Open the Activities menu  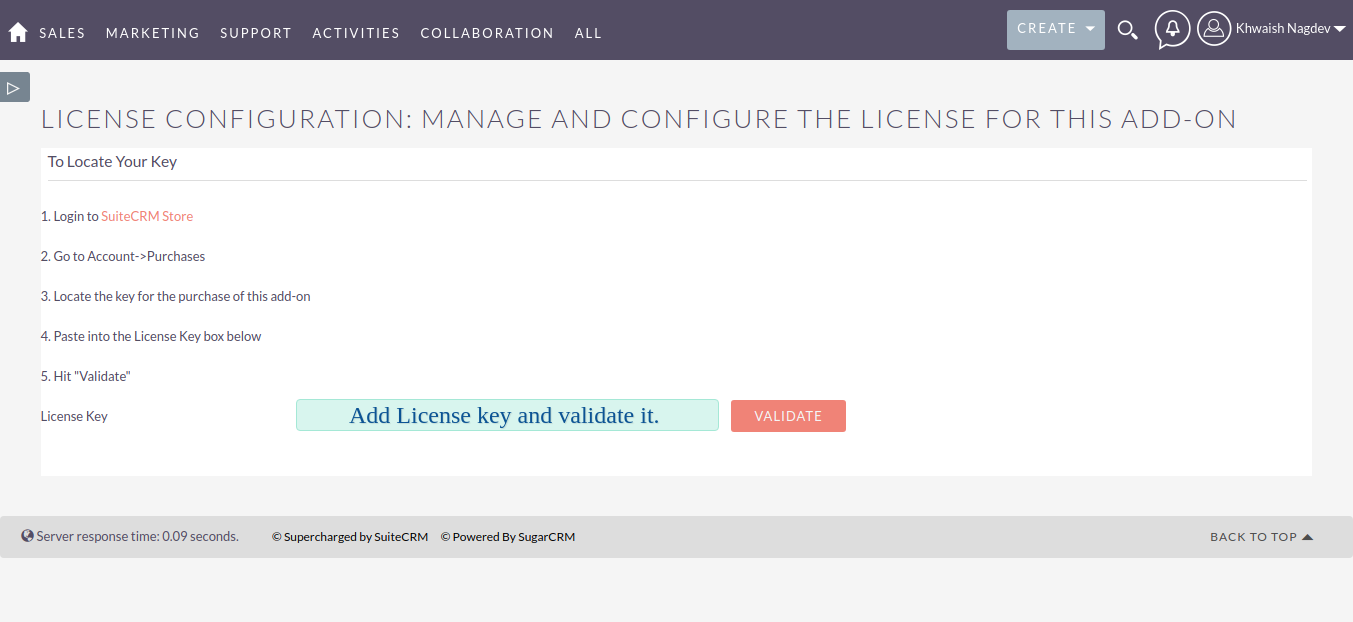tap(356, 33)
